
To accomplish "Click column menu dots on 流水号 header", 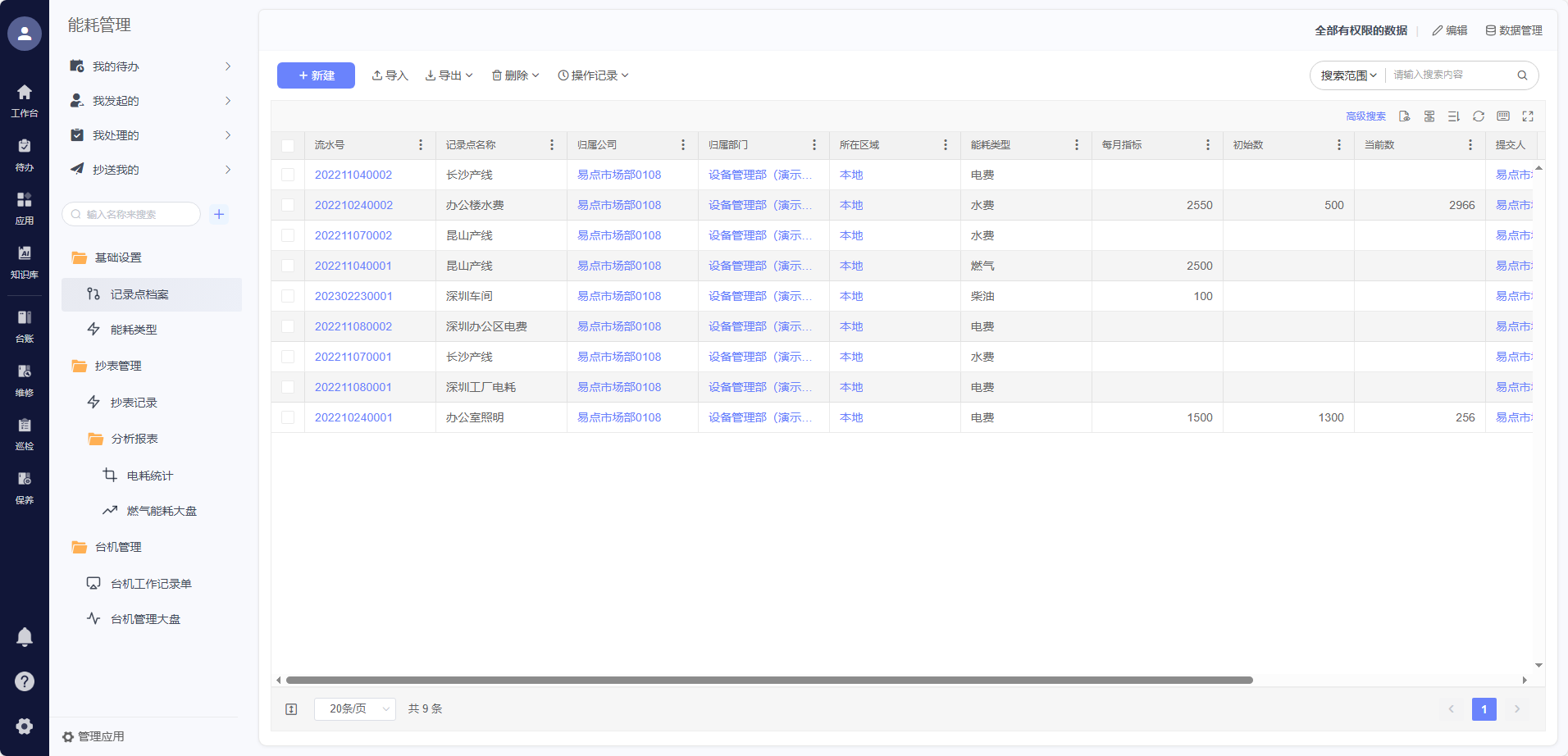I will [x=421, y=145].
